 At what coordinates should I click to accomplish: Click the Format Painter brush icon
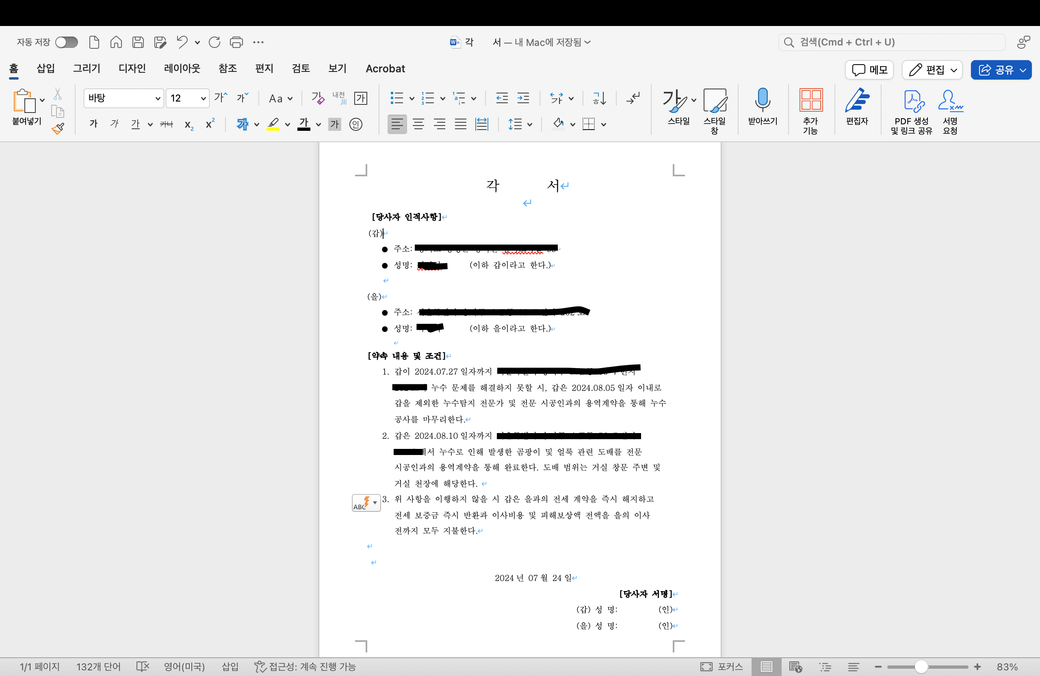point(58,128)
